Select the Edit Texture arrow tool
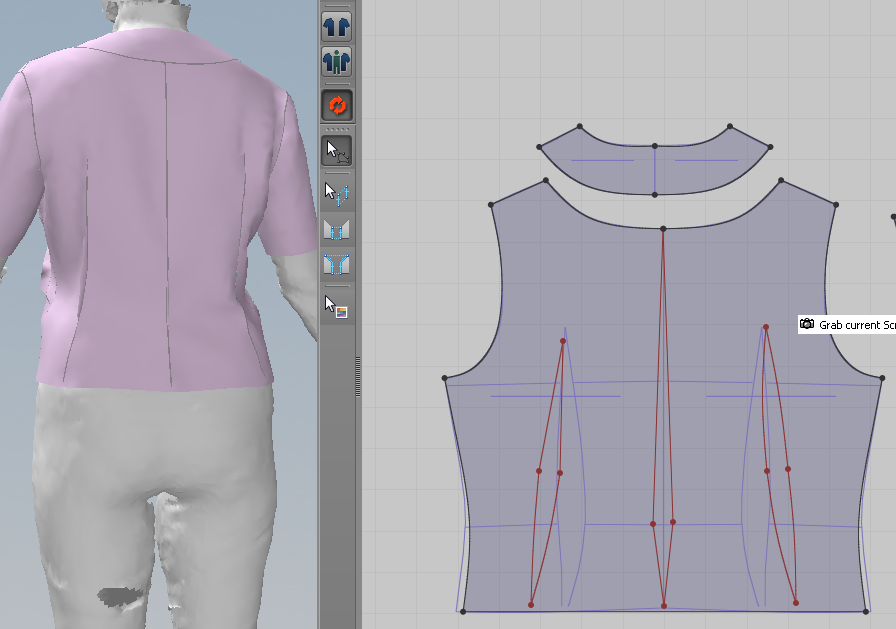 (x=336, y=306)
